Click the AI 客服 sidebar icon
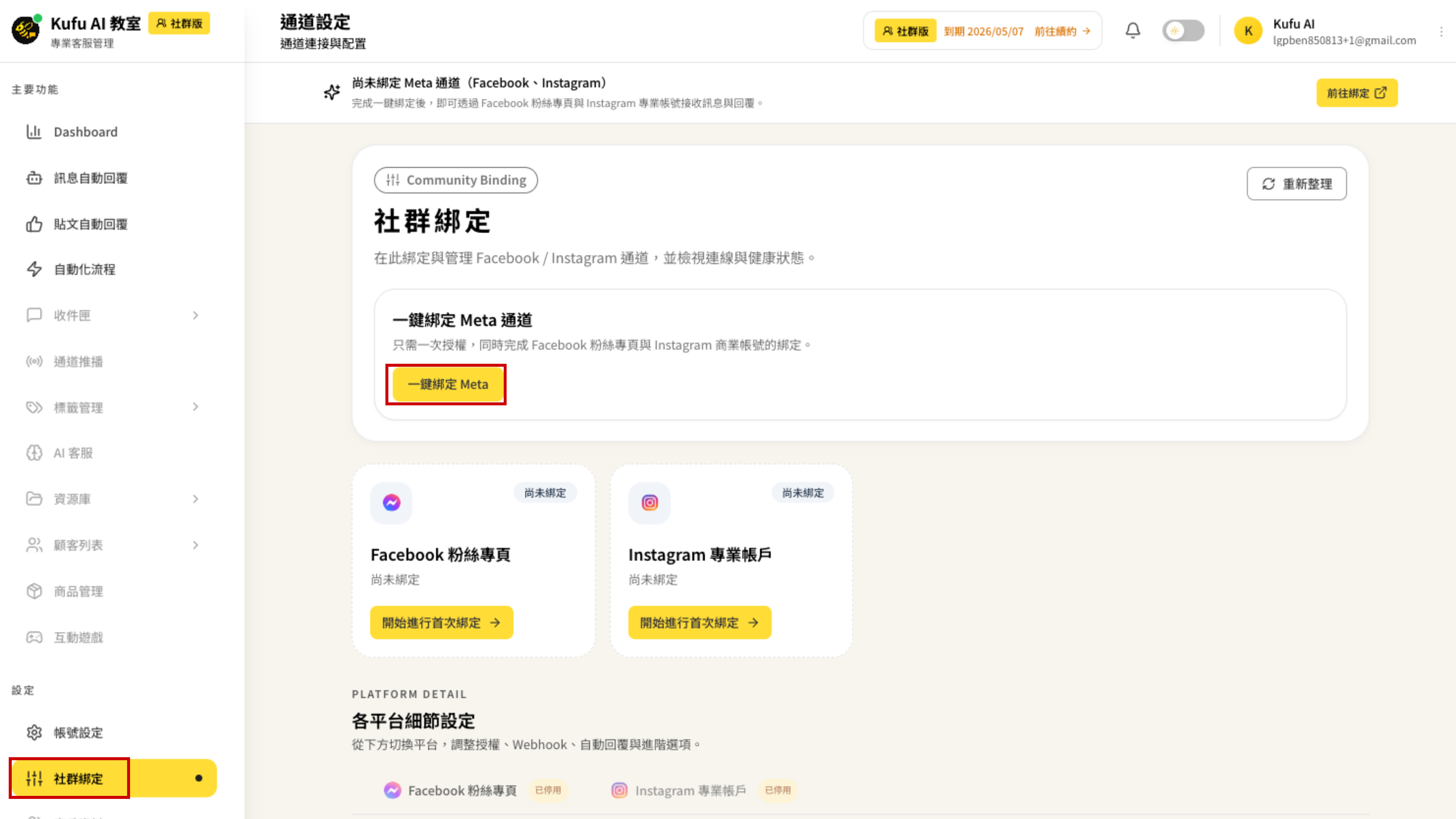 (34, 453)
